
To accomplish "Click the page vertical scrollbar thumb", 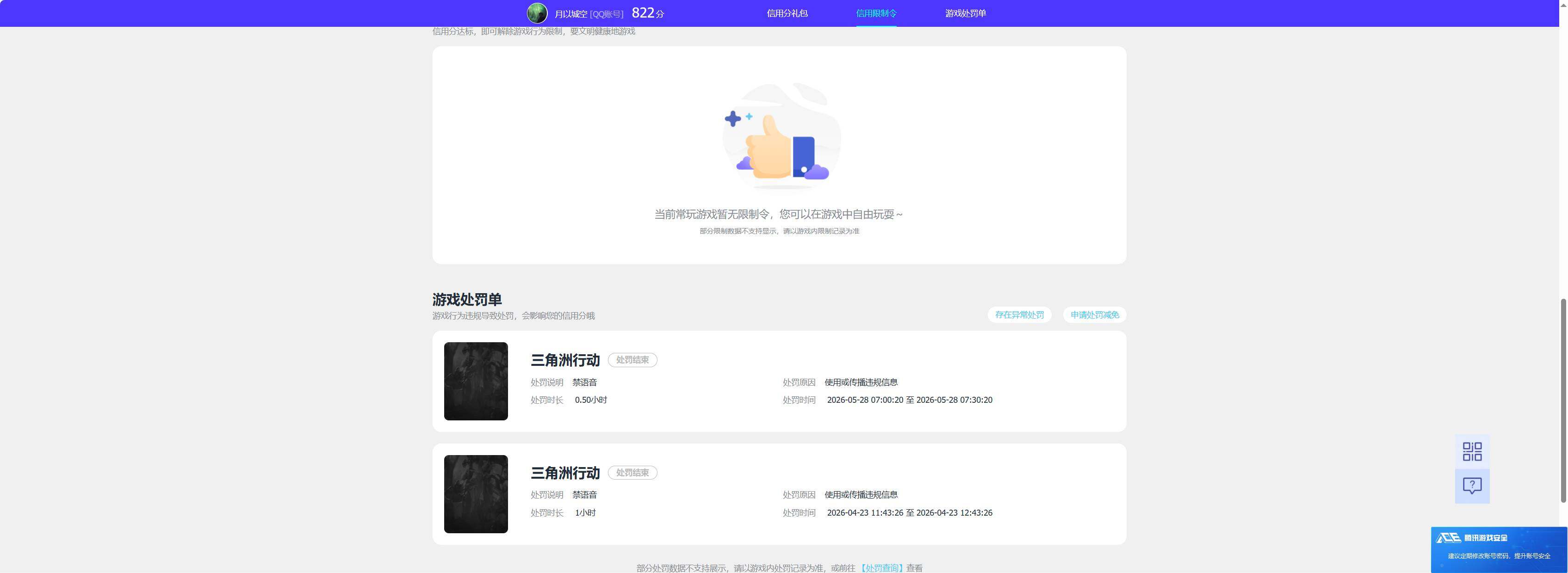I will pyautogui.click(x=1562, y=400).
